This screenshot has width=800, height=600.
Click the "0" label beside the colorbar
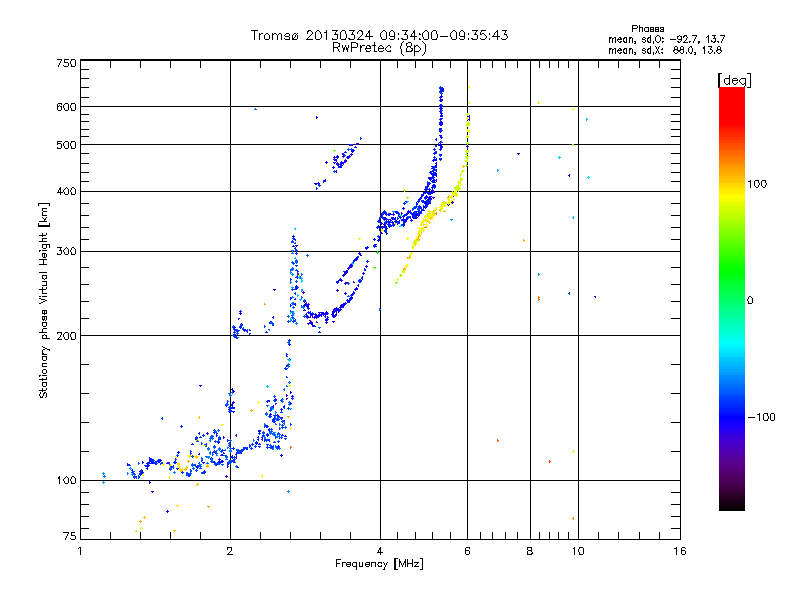(750, 301)
